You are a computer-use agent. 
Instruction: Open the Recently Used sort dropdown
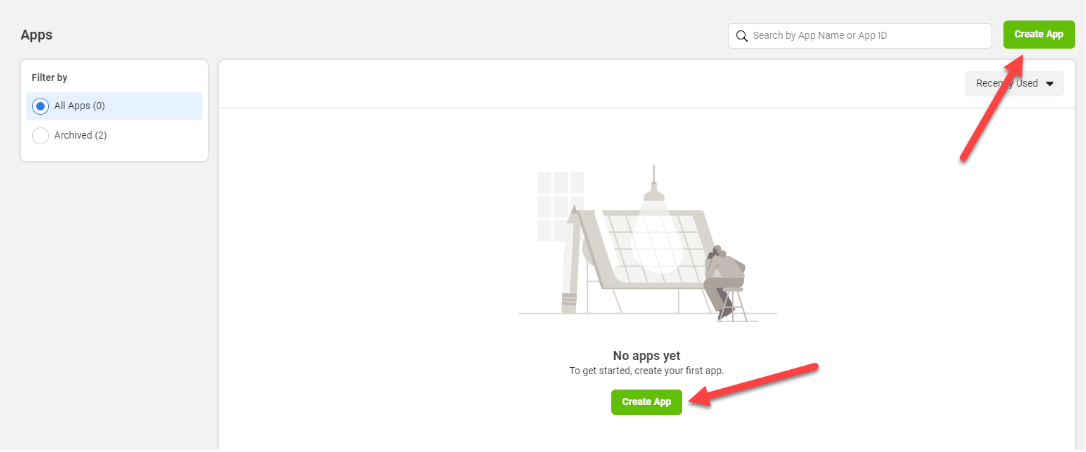1014,83
